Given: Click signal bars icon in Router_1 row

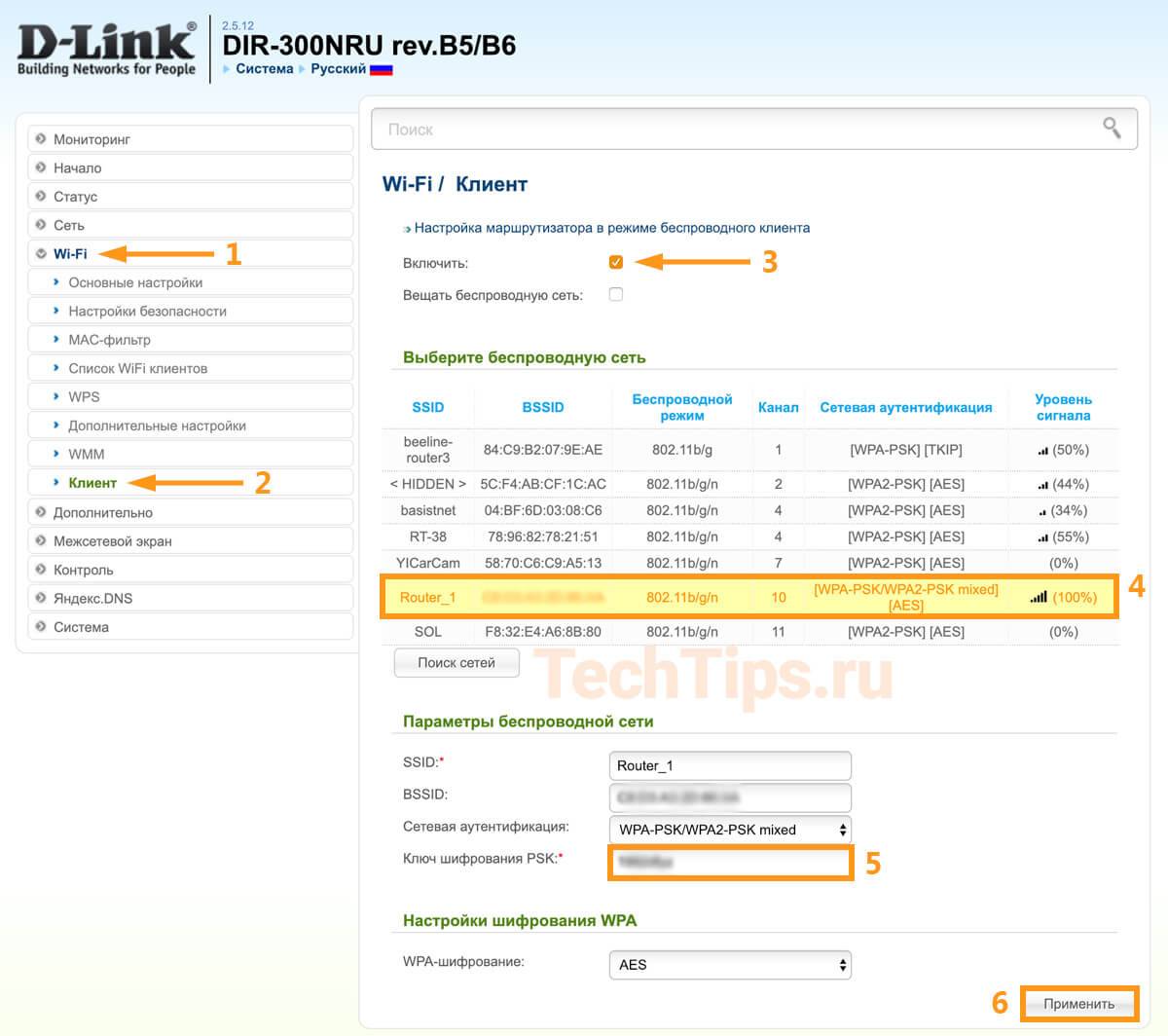Looking at the screenshot, I should [1039, 597].
